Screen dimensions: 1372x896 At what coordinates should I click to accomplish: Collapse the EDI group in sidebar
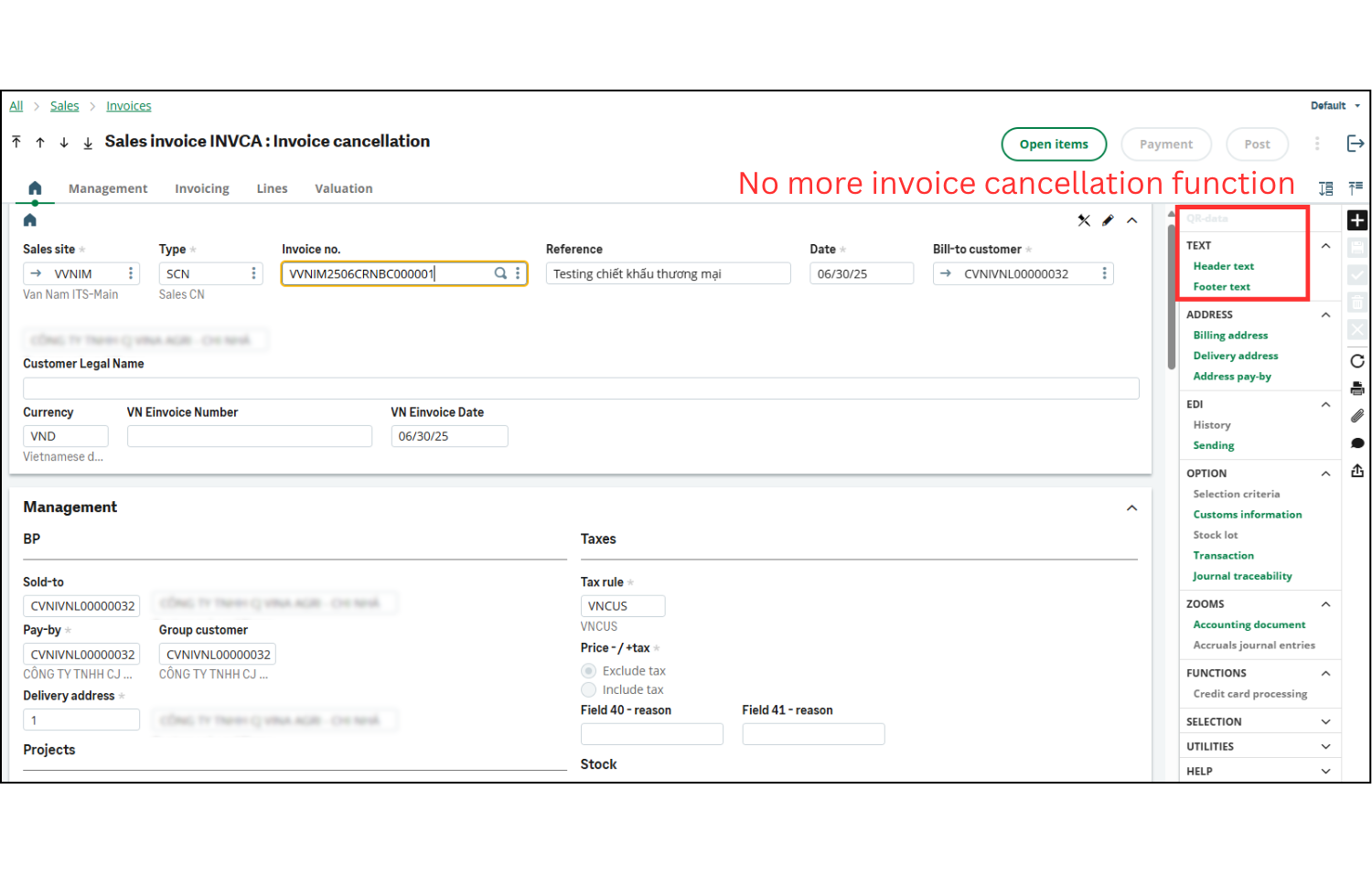tap(1325, 405)
